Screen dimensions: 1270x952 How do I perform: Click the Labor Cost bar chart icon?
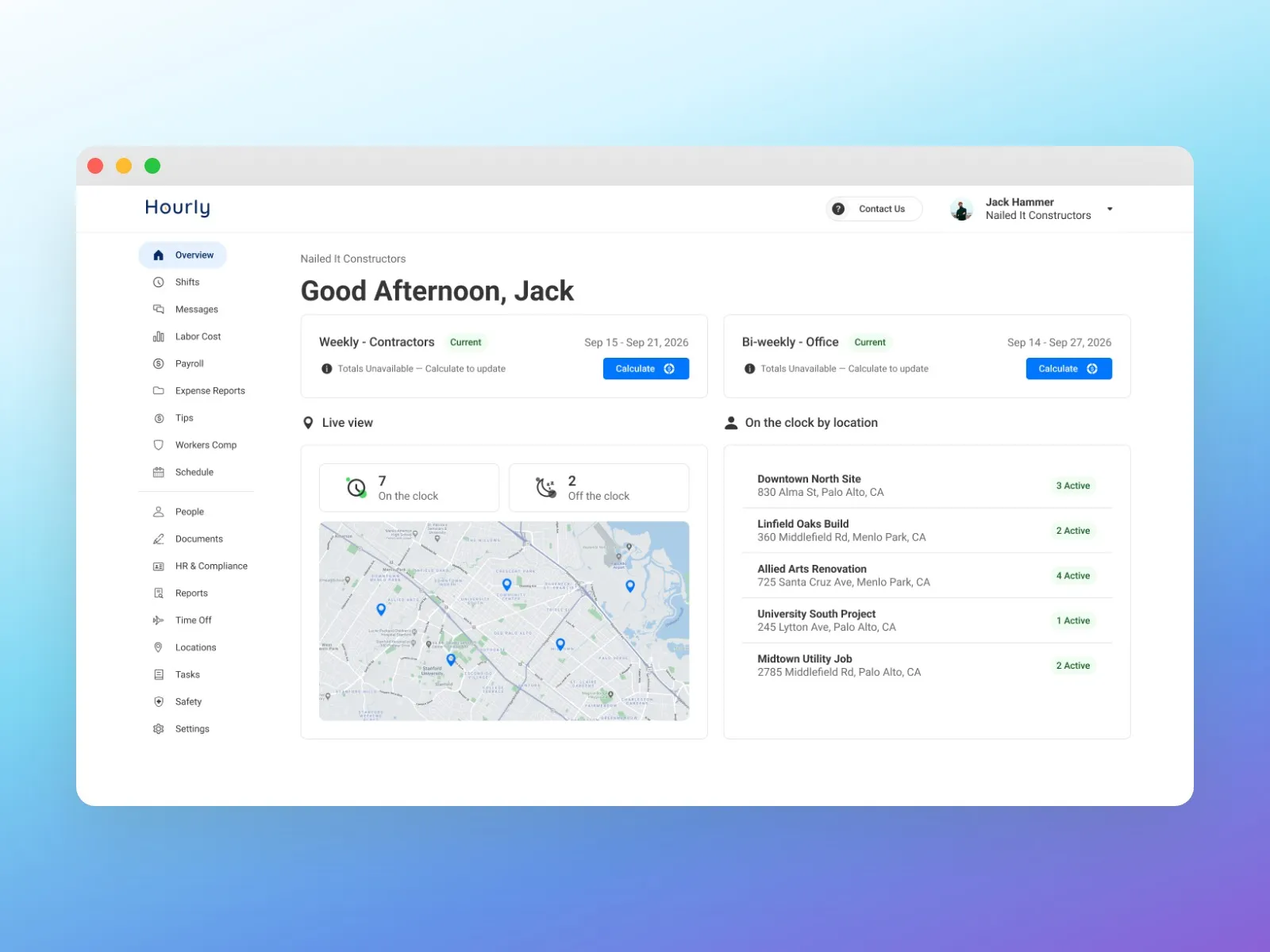click(158, 336)
